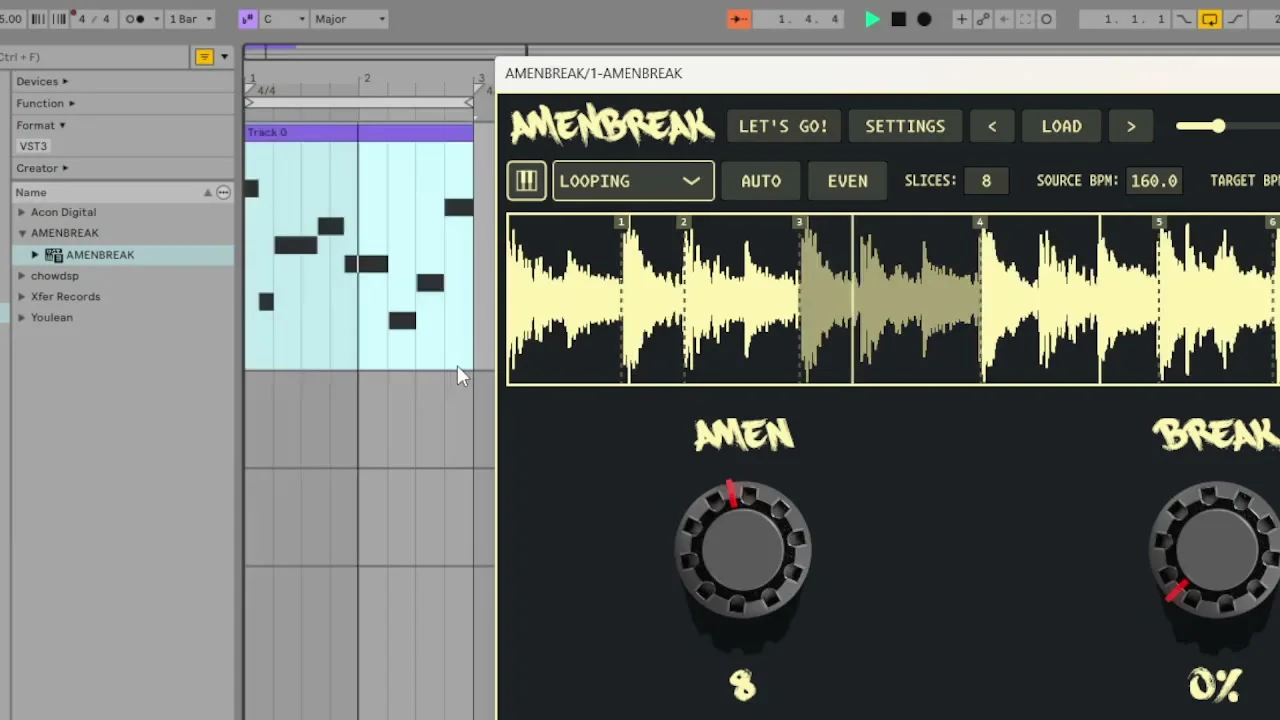Viewport: 1280px width, 720px height.
Task: Open the metronome settings dropdown
Action: point(157,19)
